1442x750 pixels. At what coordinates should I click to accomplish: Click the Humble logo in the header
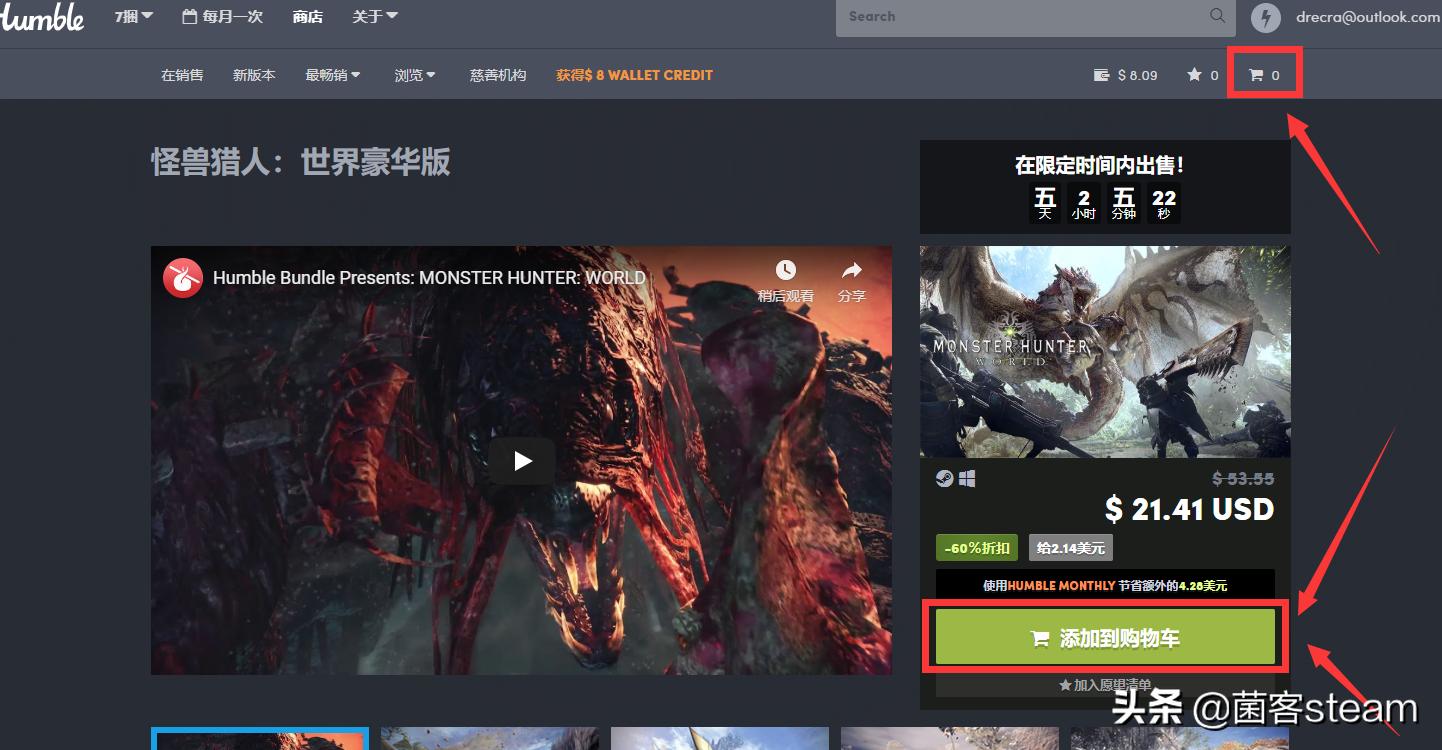pos(42,16)
